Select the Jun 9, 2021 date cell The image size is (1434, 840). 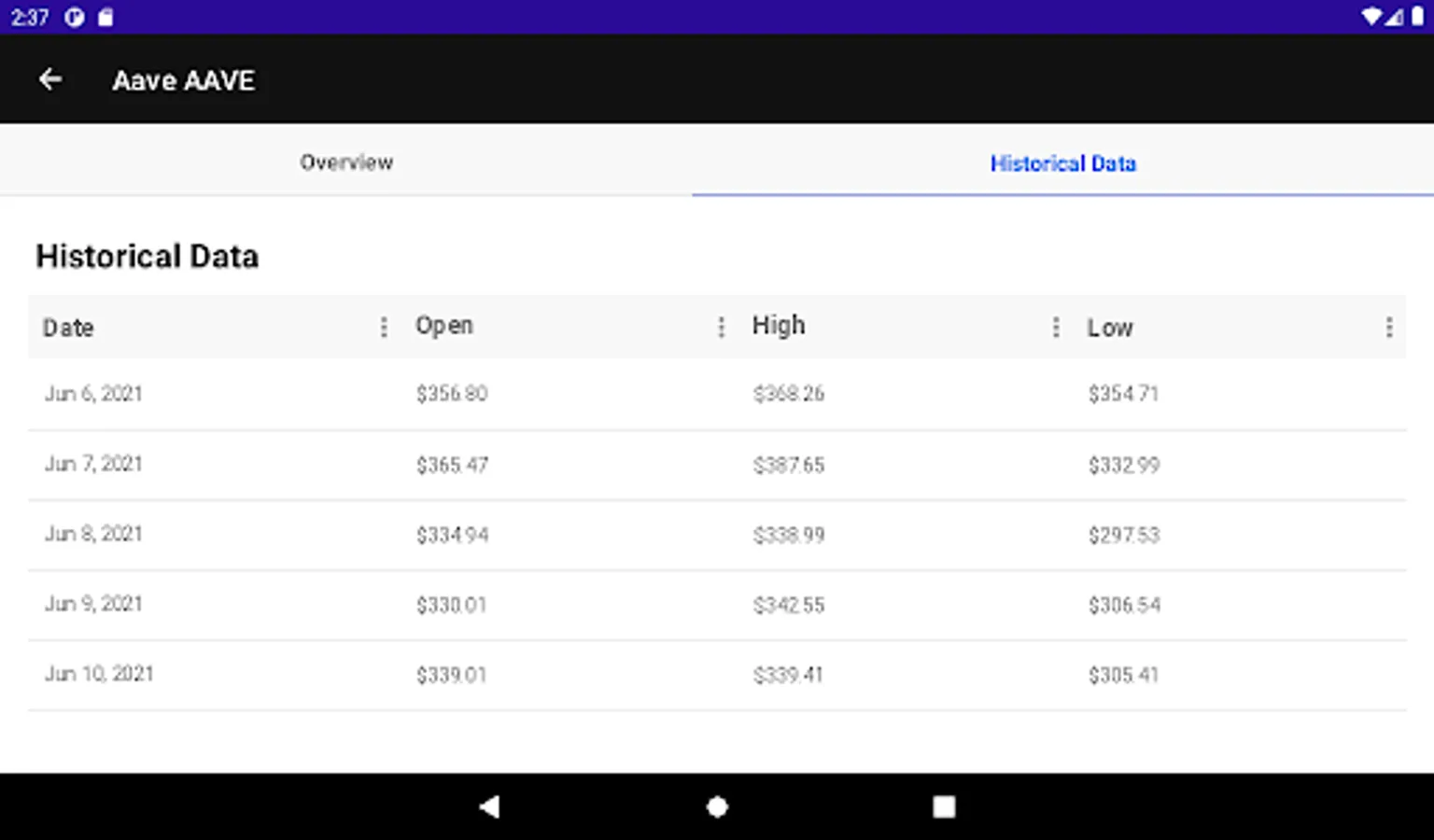(93, 604)
